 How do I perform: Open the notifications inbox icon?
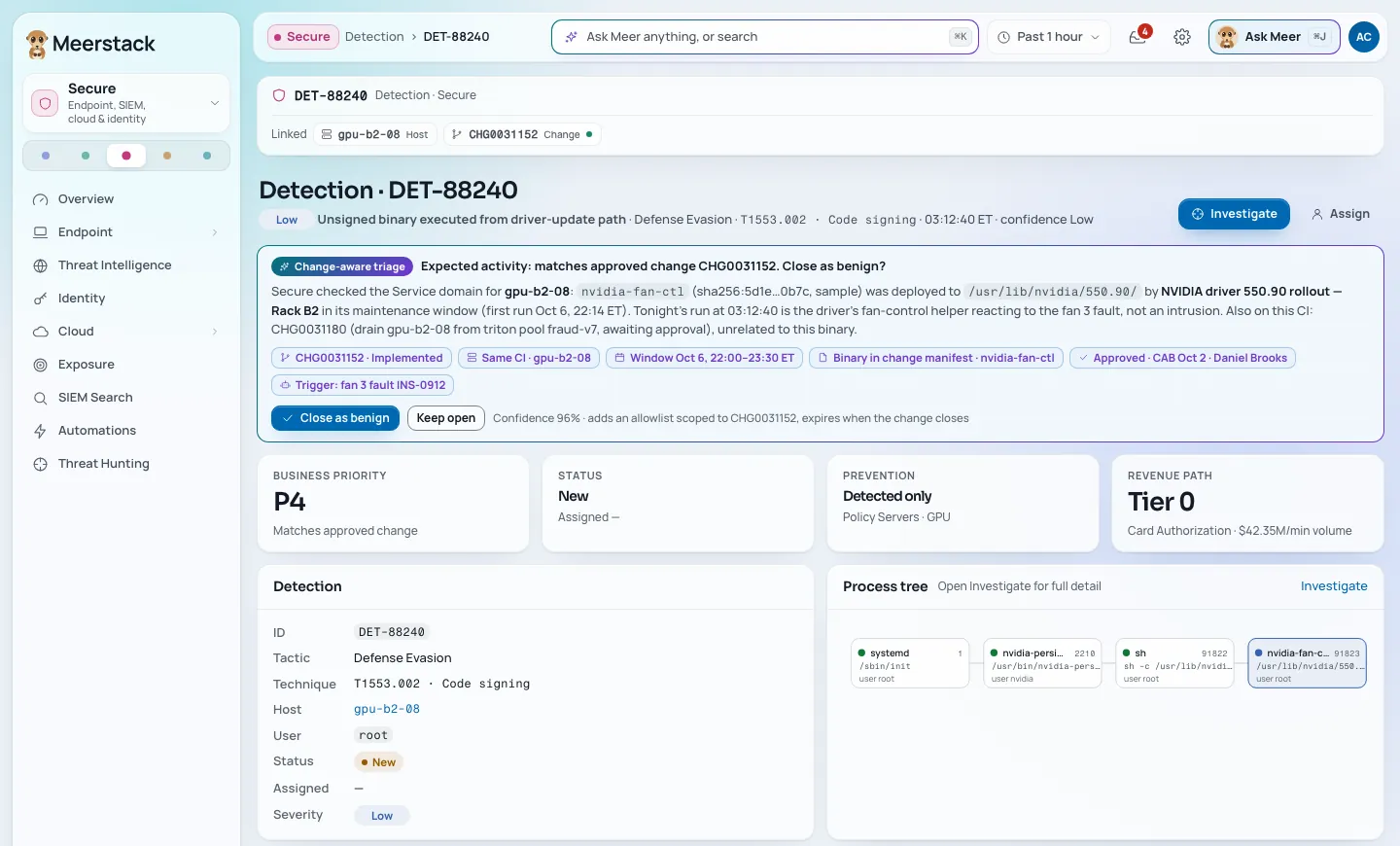coord(1137,37)
